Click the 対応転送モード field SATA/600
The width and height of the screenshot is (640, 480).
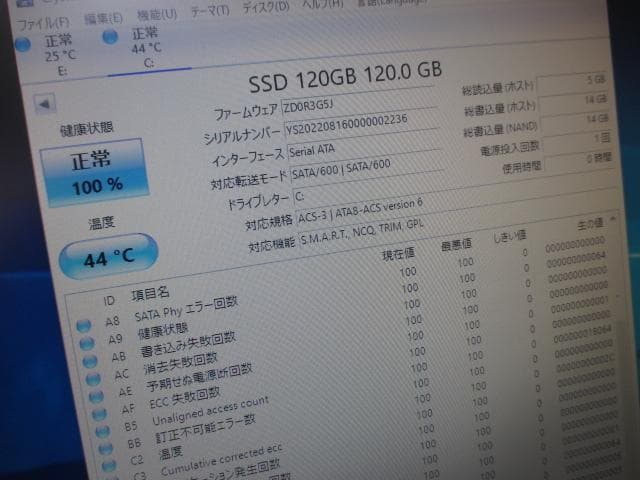click(367, 165)
